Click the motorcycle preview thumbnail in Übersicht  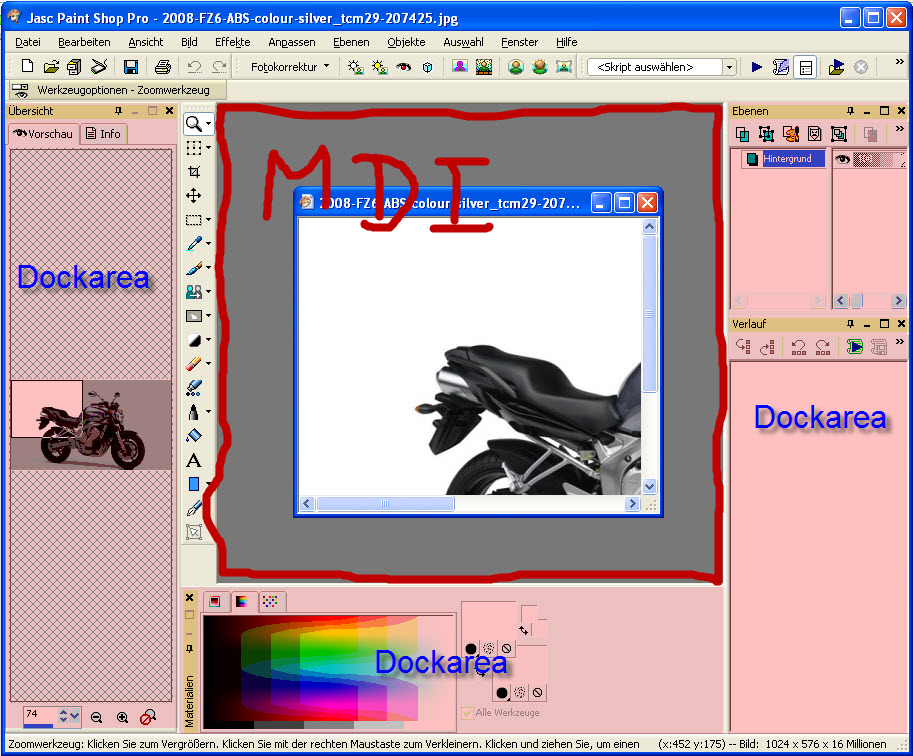pos(91,425)
